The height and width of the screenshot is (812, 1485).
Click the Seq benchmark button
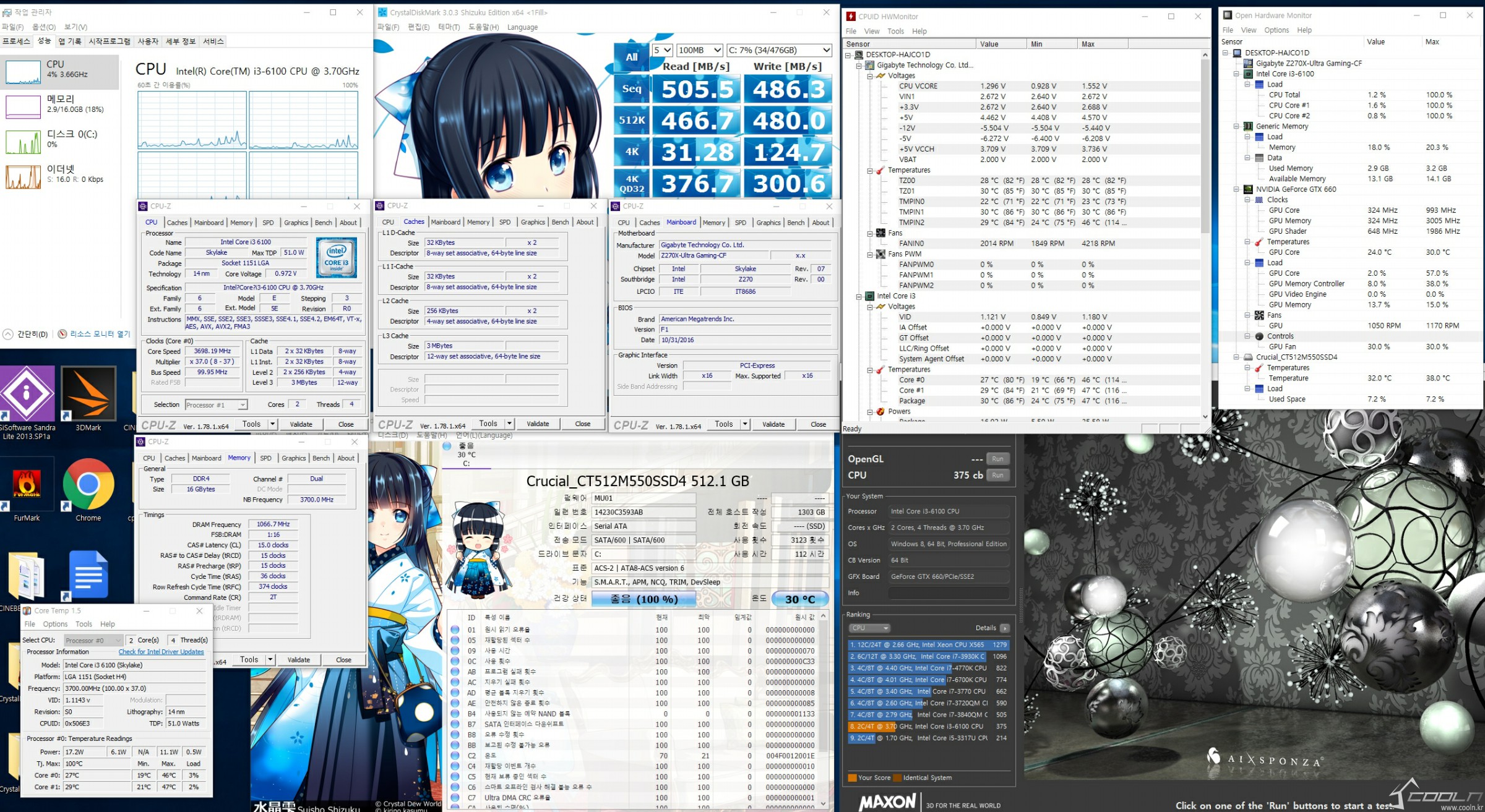click(x=631, y=89)
